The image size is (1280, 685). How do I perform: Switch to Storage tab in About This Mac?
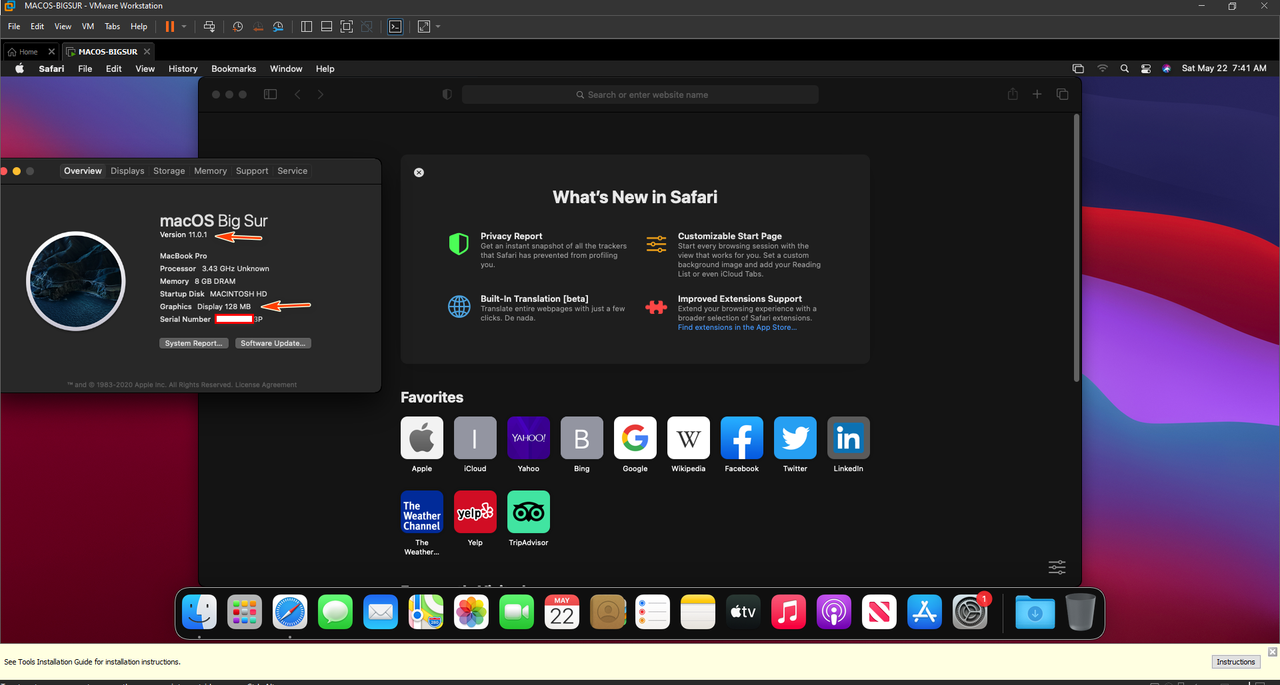pos(169,171)
